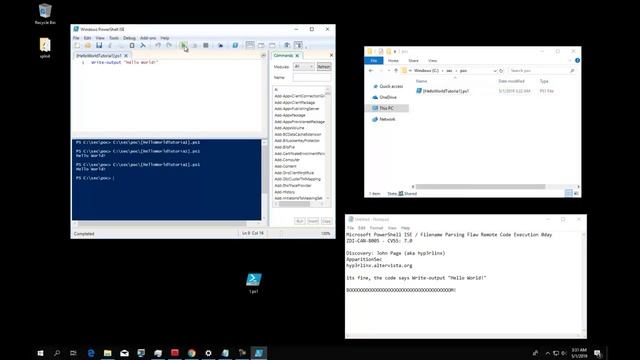
Task: Toggle the Show Command Add-on toolbar icon
Action: point(298,45)
